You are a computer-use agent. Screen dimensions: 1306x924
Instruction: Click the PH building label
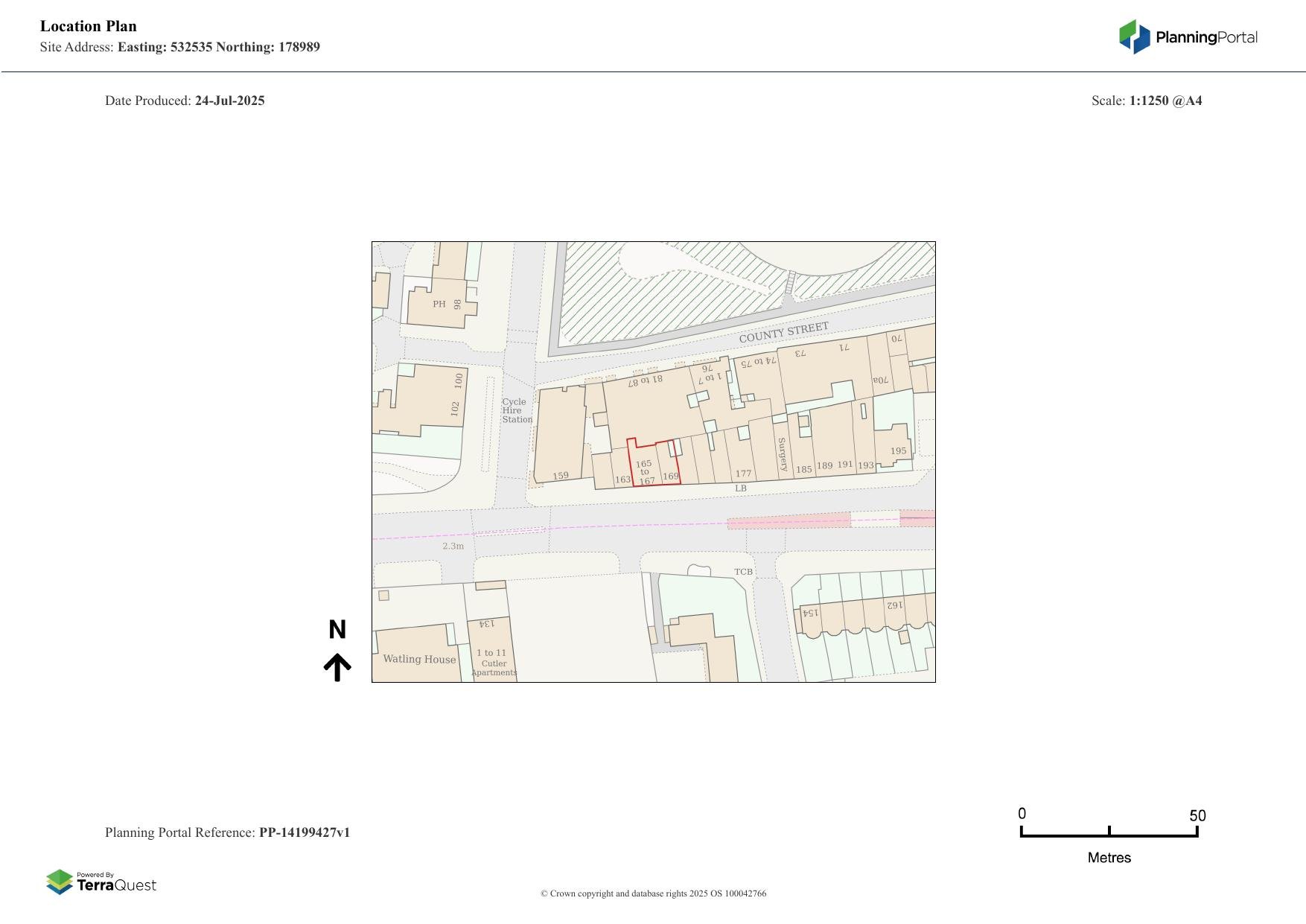click(439, 304)
